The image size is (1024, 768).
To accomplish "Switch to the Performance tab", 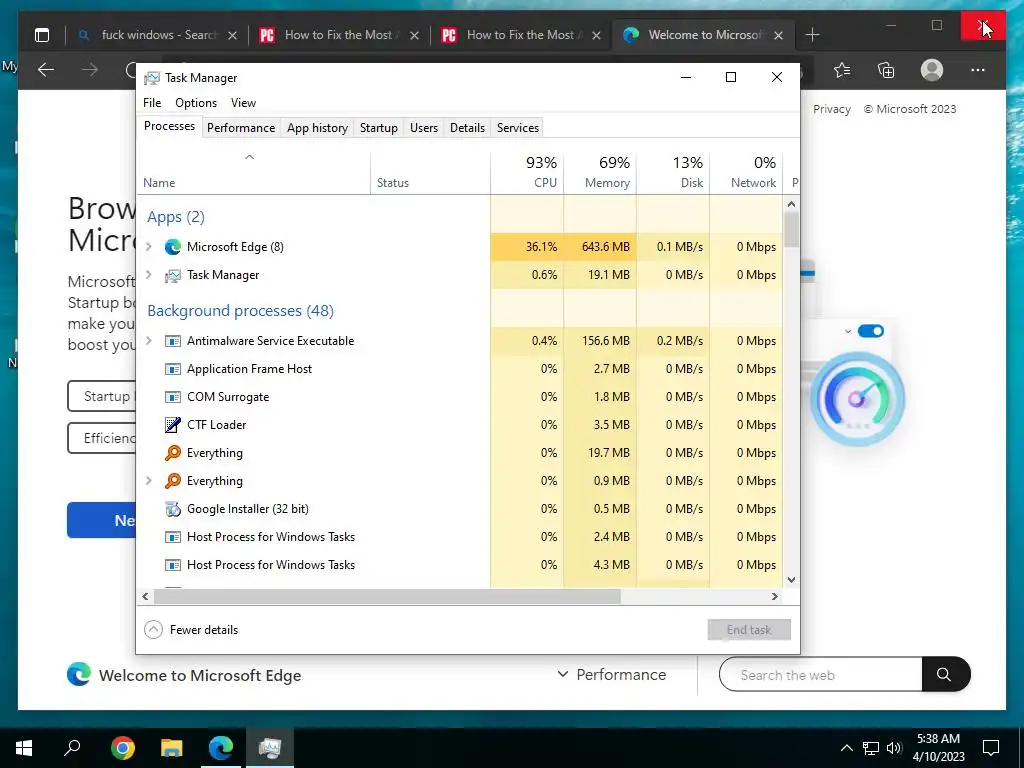I will coord(241,127).
